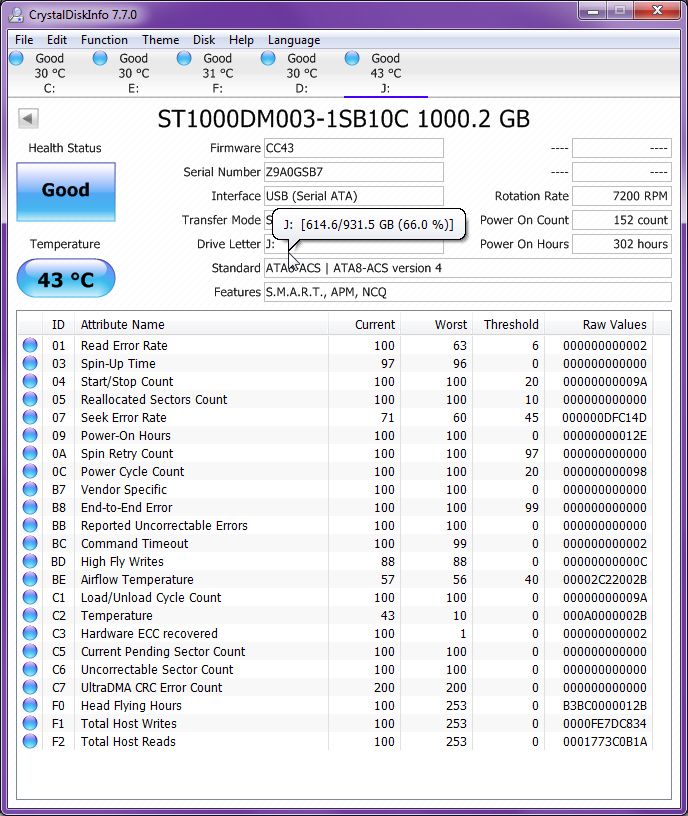Screen dimensions: 688x816
Task: Click the Standard field ATA8-ACS
Action: click(x=468, y=268)
